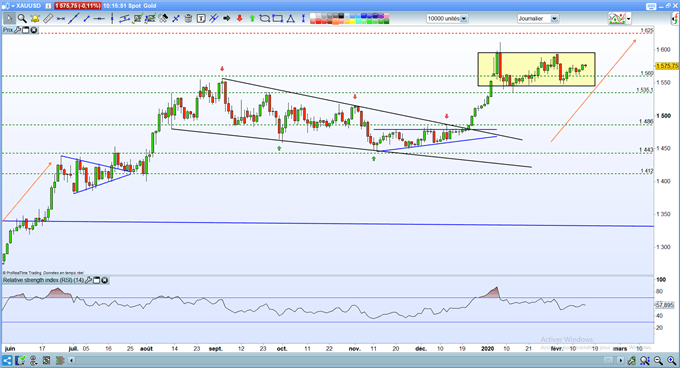680x368 pixels.
Task: Select the ellipse drawing tool
Action: pyautogui.click(x=265, y=19)
